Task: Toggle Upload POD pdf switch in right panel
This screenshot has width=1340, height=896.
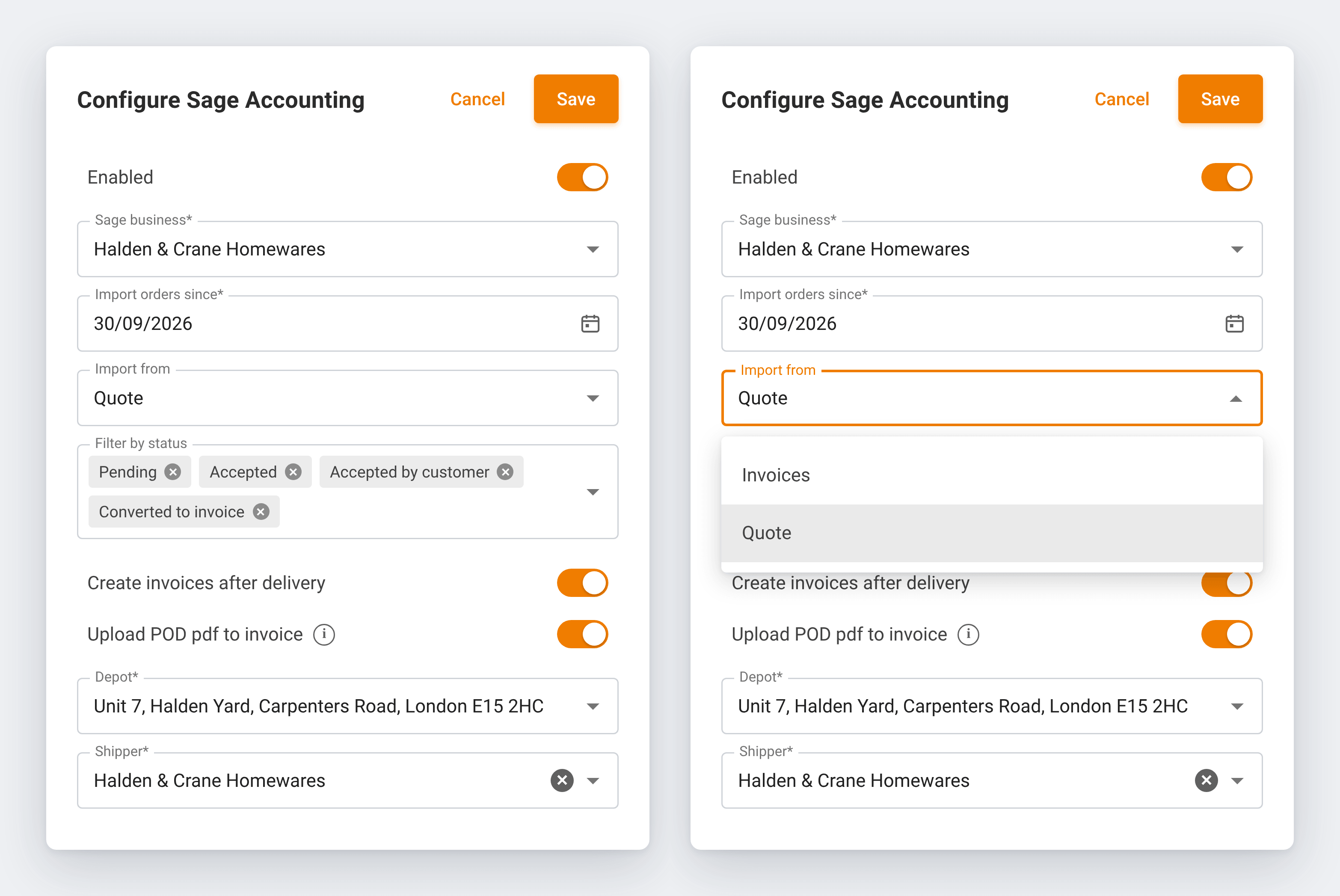Action: click(1227, 634)
